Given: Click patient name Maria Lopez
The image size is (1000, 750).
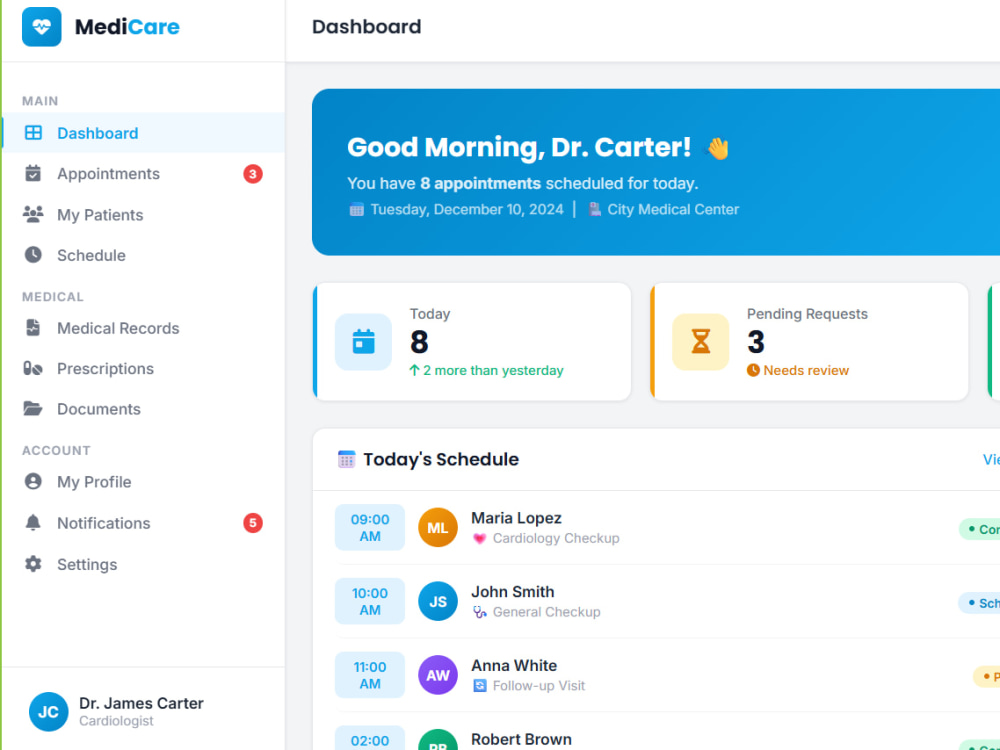Looking at the screenshot, I should pyautogui.click(x=516, y=518).
